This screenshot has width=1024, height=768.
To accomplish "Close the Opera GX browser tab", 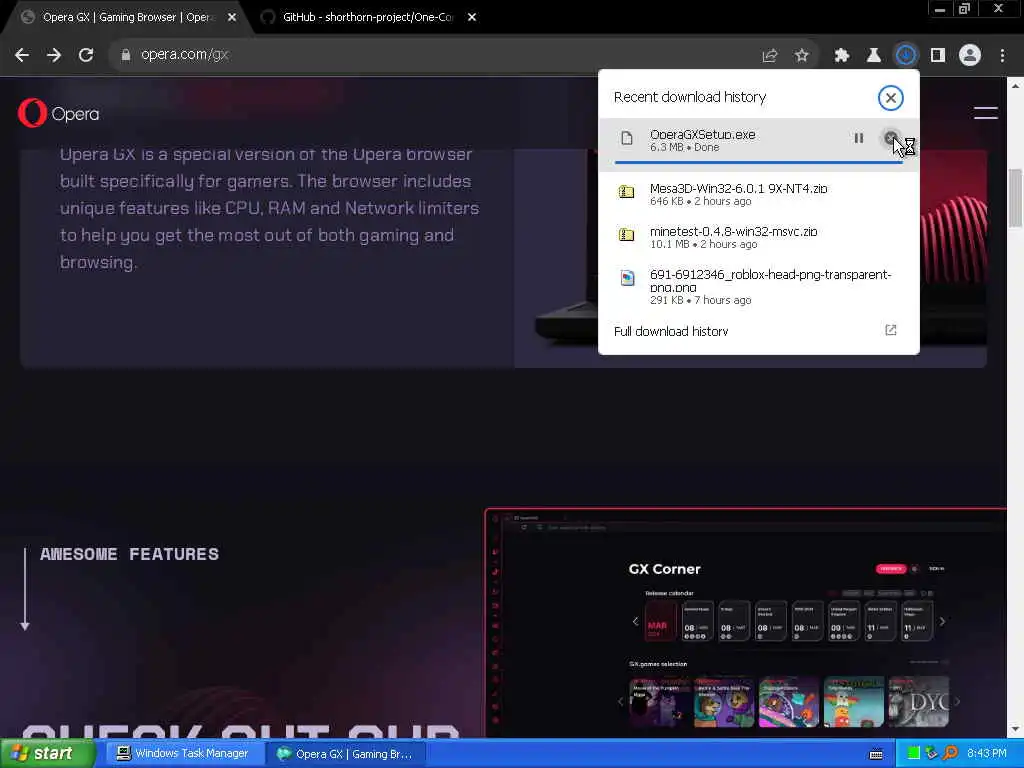I will tap(232, 18).
